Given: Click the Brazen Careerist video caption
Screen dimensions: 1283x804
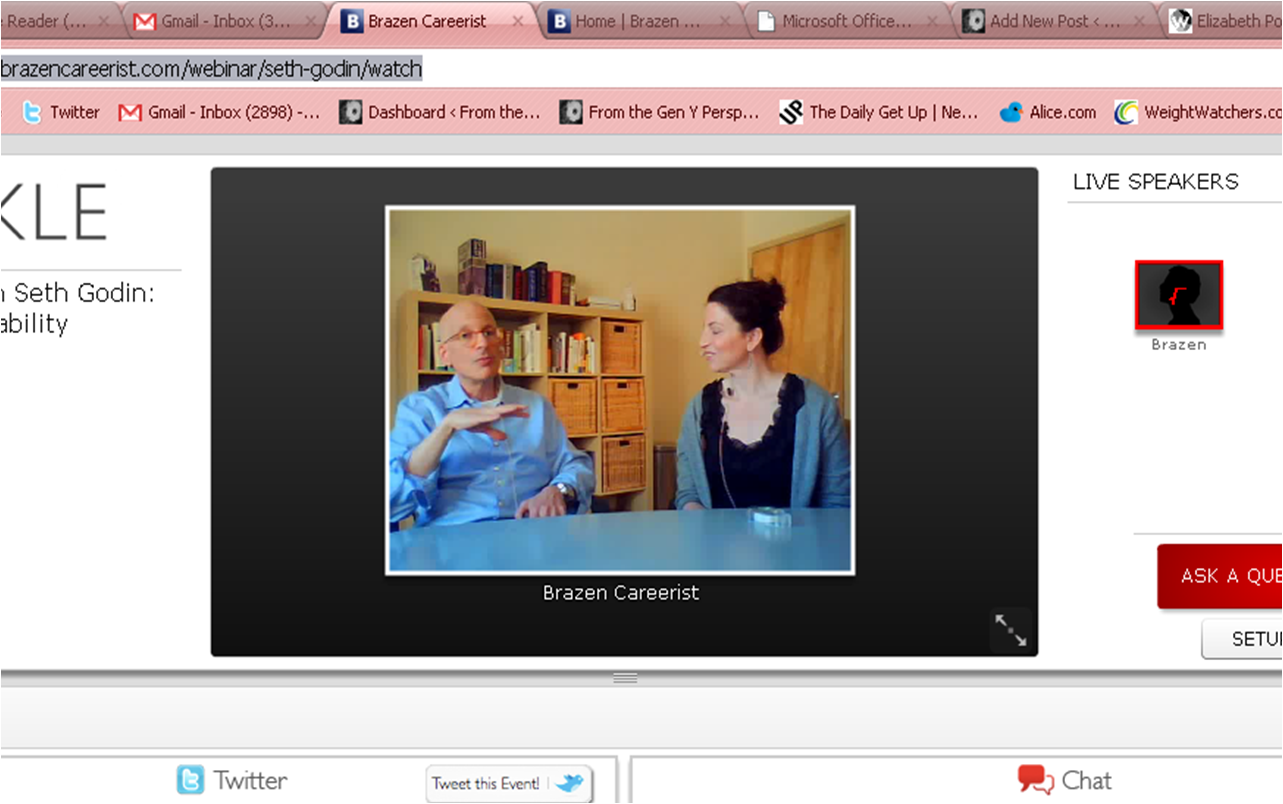Looking at the screenshot, I should [621, 592].
